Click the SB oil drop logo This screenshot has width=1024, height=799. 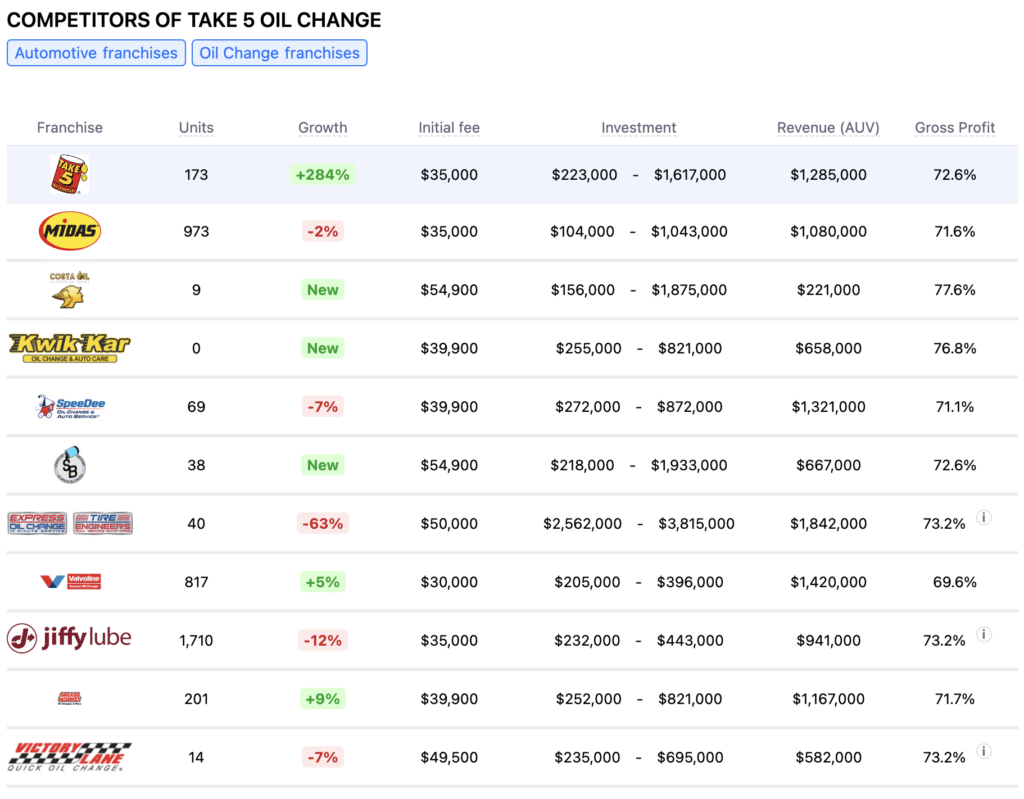click(69, 465)
